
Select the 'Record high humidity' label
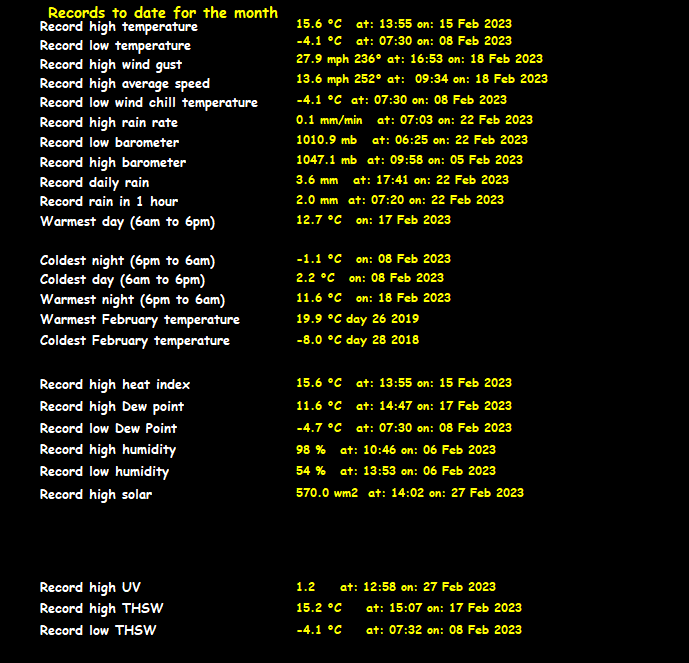pos(108,450)
